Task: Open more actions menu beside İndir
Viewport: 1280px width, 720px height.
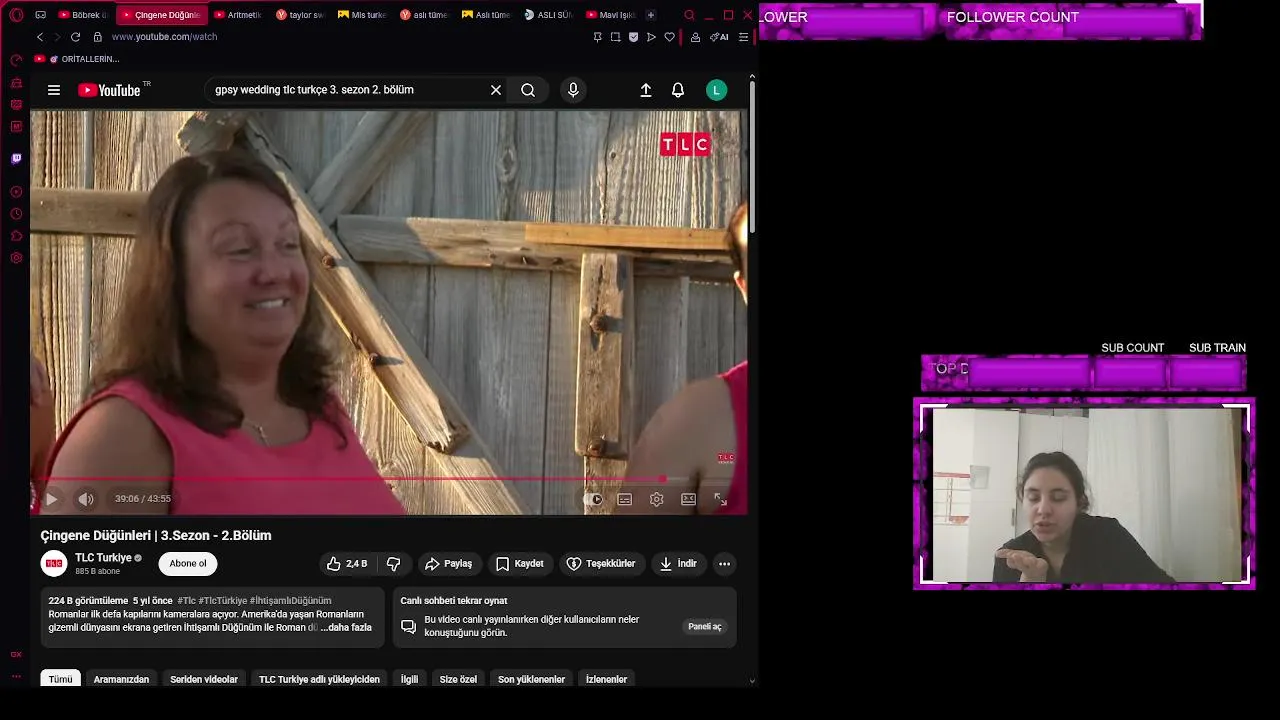Action: (x=725, y=564)
